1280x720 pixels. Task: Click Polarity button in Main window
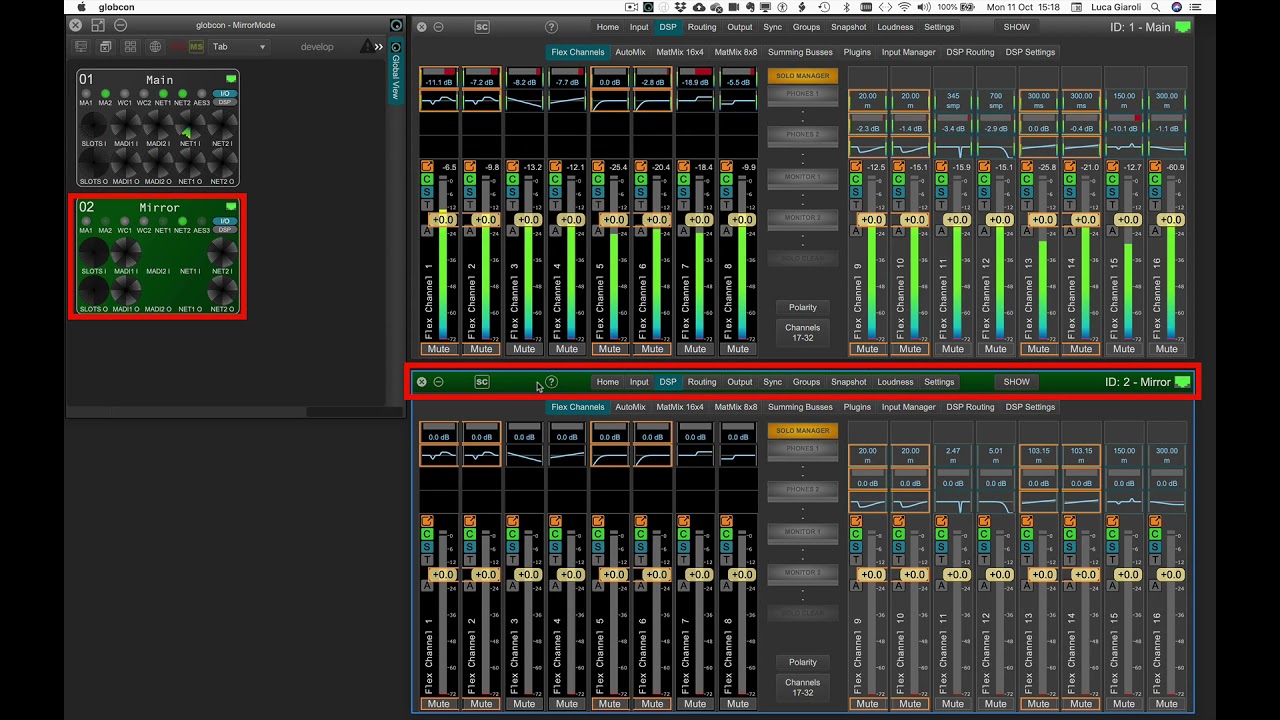coord(802,307)
